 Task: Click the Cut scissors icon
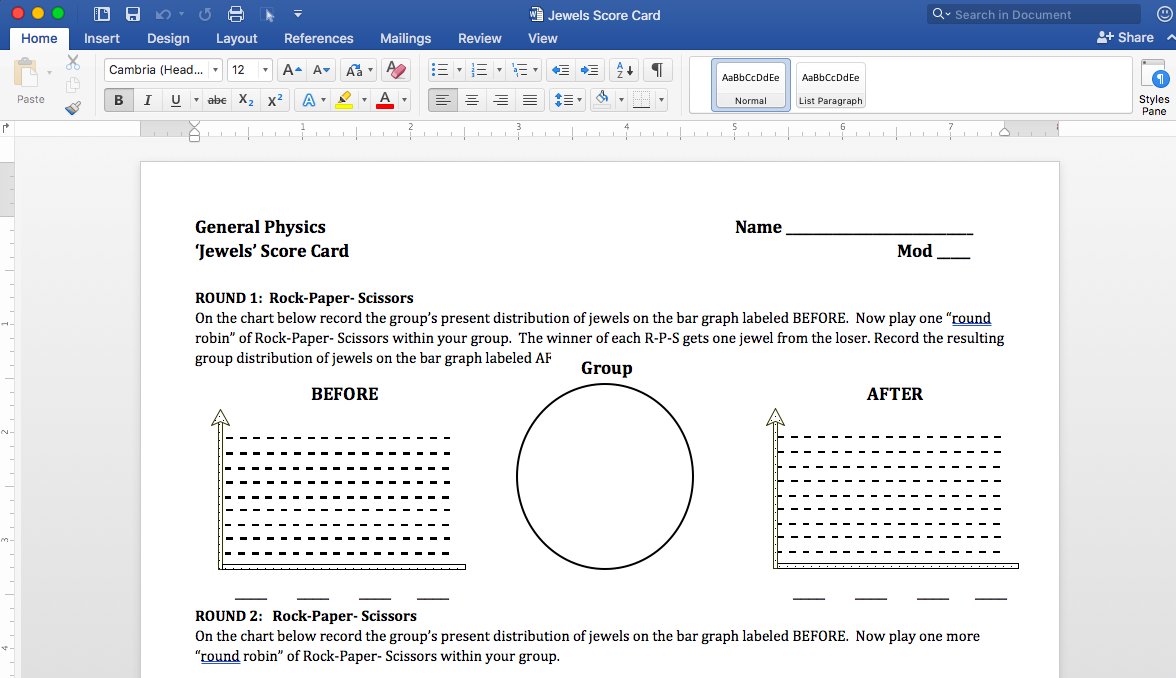(73, 62)
